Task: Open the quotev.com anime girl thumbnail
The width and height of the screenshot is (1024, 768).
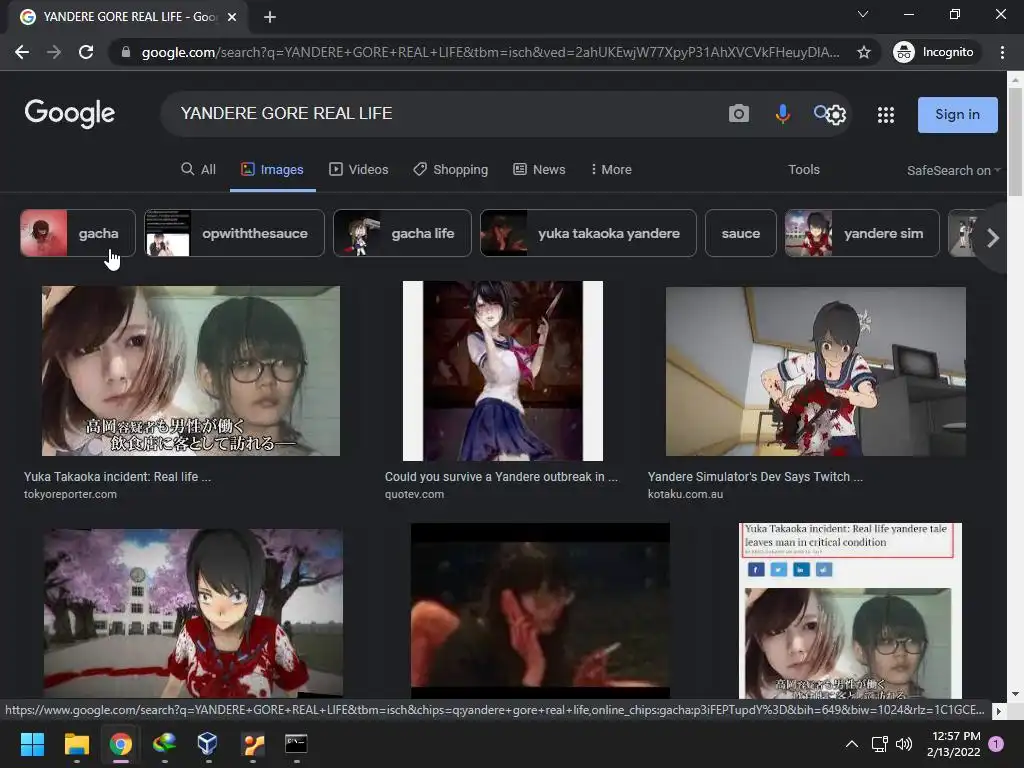Action: (502, 371)
